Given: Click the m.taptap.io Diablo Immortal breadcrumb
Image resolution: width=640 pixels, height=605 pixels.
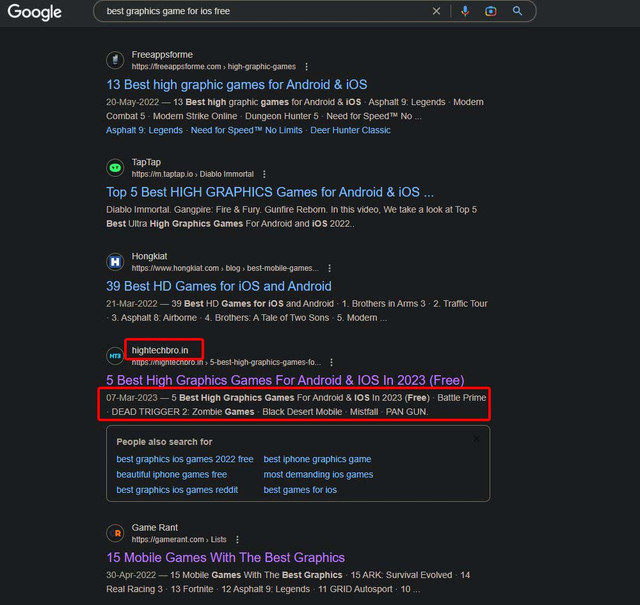Looking at the screenshot, I should [x=193, y=174].
